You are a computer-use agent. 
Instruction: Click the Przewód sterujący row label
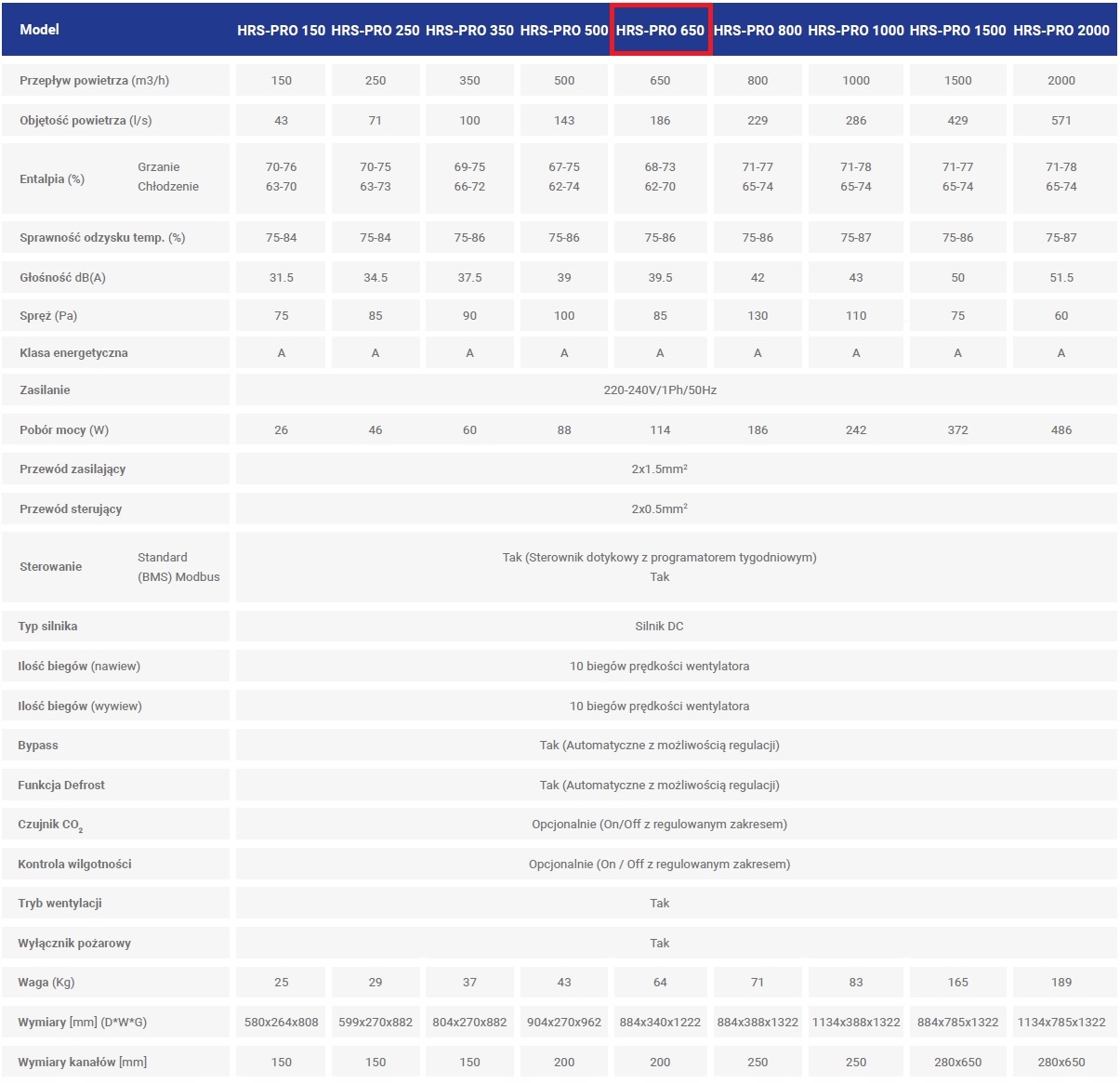[71, 509]
